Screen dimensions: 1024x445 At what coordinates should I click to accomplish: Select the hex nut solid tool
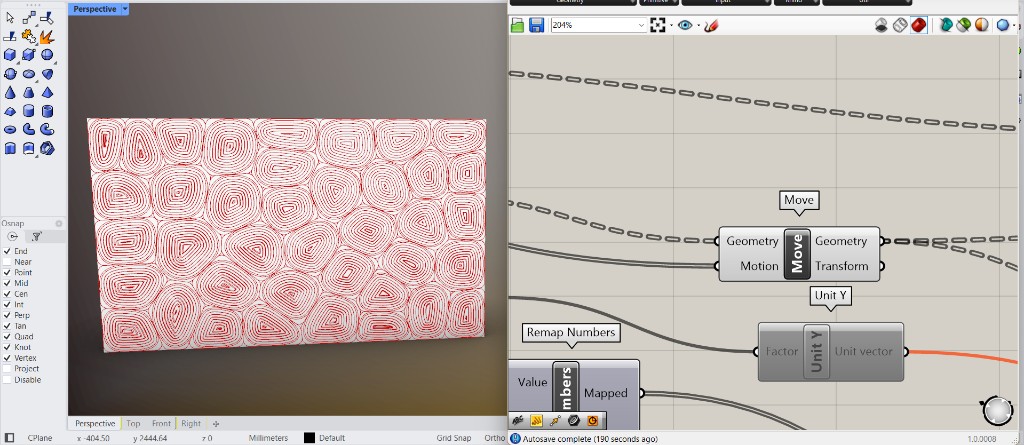pyautogui.click(x=47, y=148)
